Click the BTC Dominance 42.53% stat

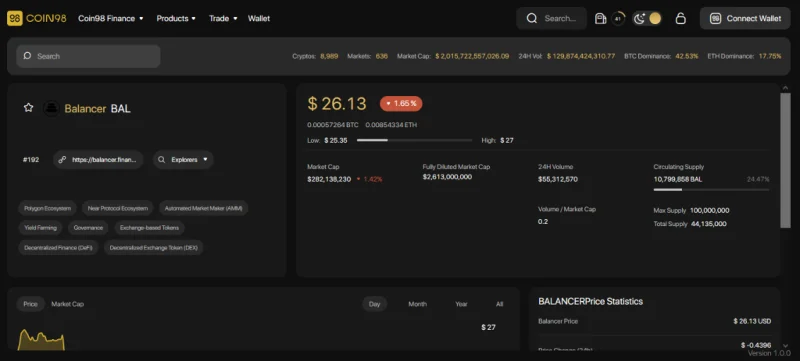tap(661, 56)
